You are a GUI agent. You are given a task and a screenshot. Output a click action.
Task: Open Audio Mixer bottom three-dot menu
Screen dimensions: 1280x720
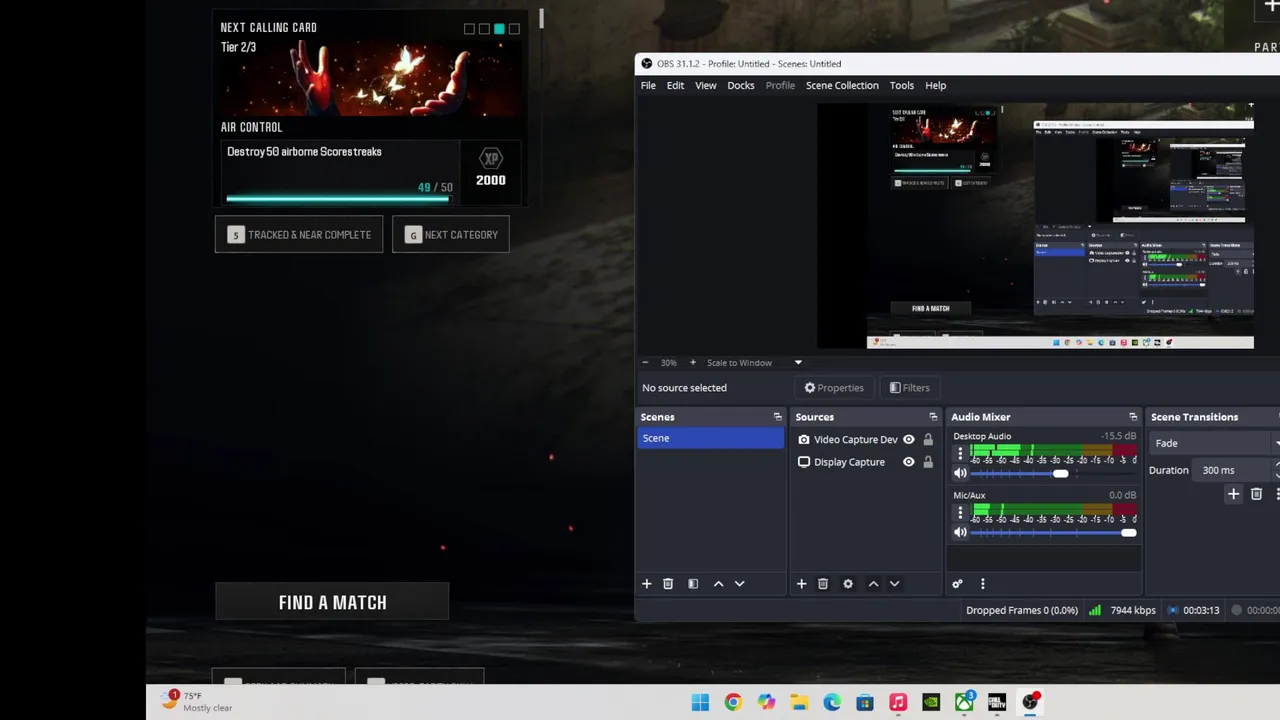point(982,584)
